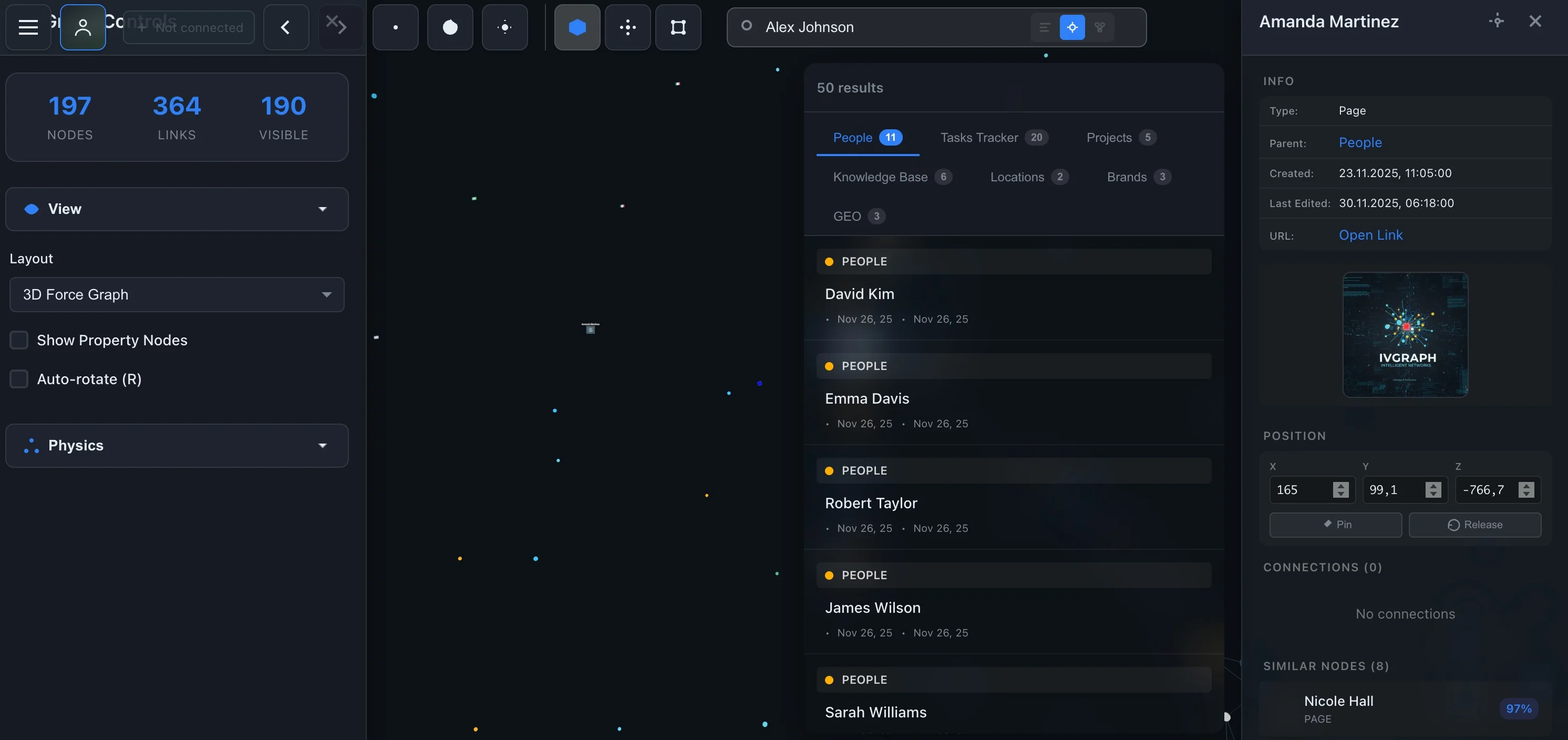1568x740 pixels.
Task: Open Link for Amanda Martinez URL
Action: tap(1370, 234)
